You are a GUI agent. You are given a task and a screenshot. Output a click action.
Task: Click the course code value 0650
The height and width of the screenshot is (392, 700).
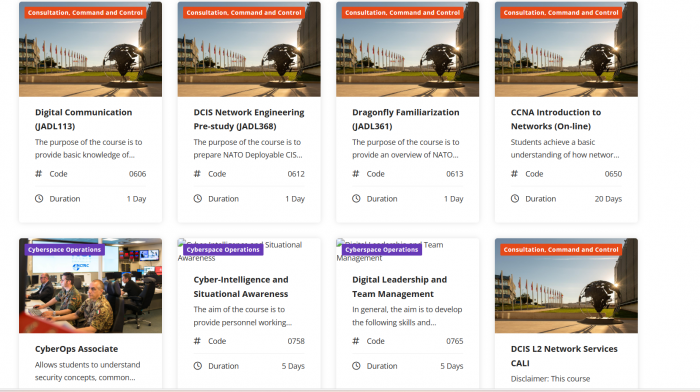(x=613, y=174)
